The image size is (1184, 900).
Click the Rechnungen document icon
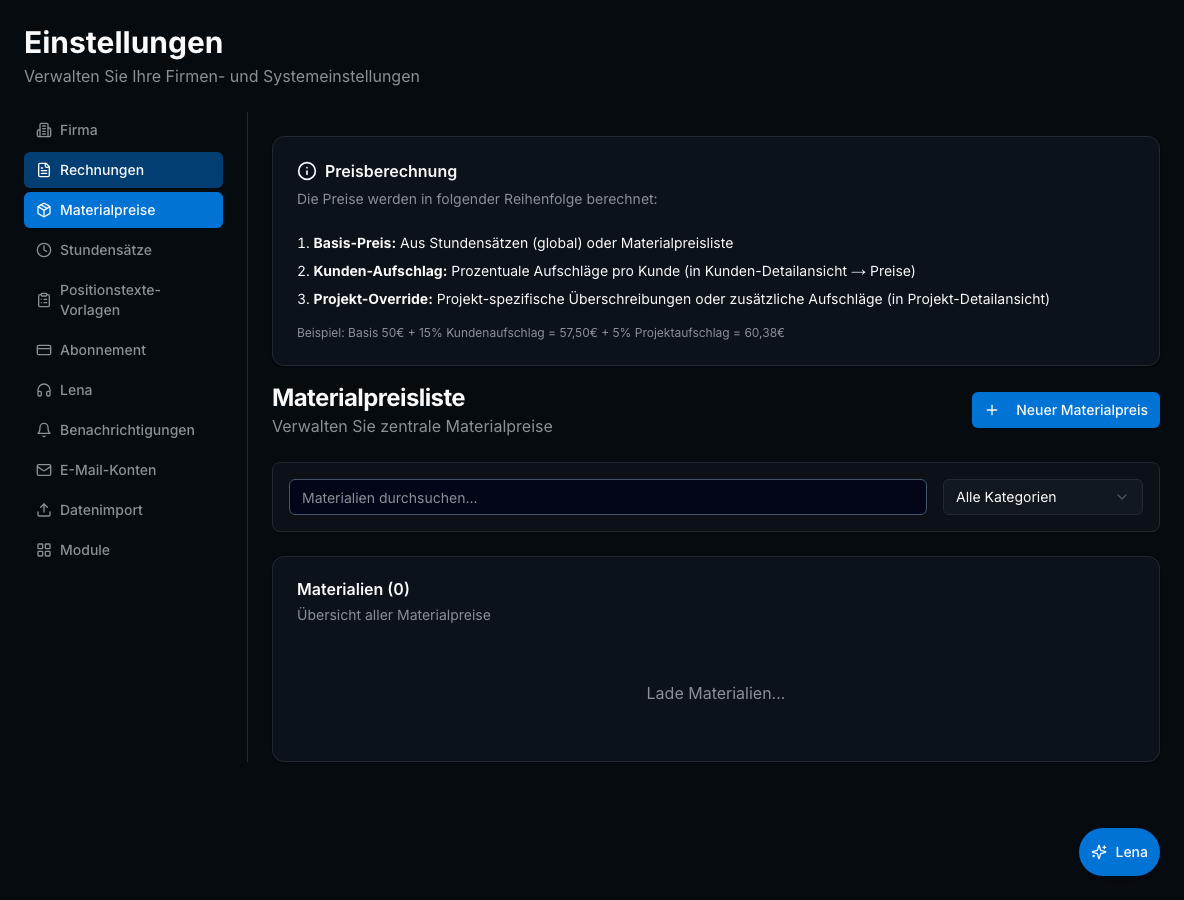(44, 170)
